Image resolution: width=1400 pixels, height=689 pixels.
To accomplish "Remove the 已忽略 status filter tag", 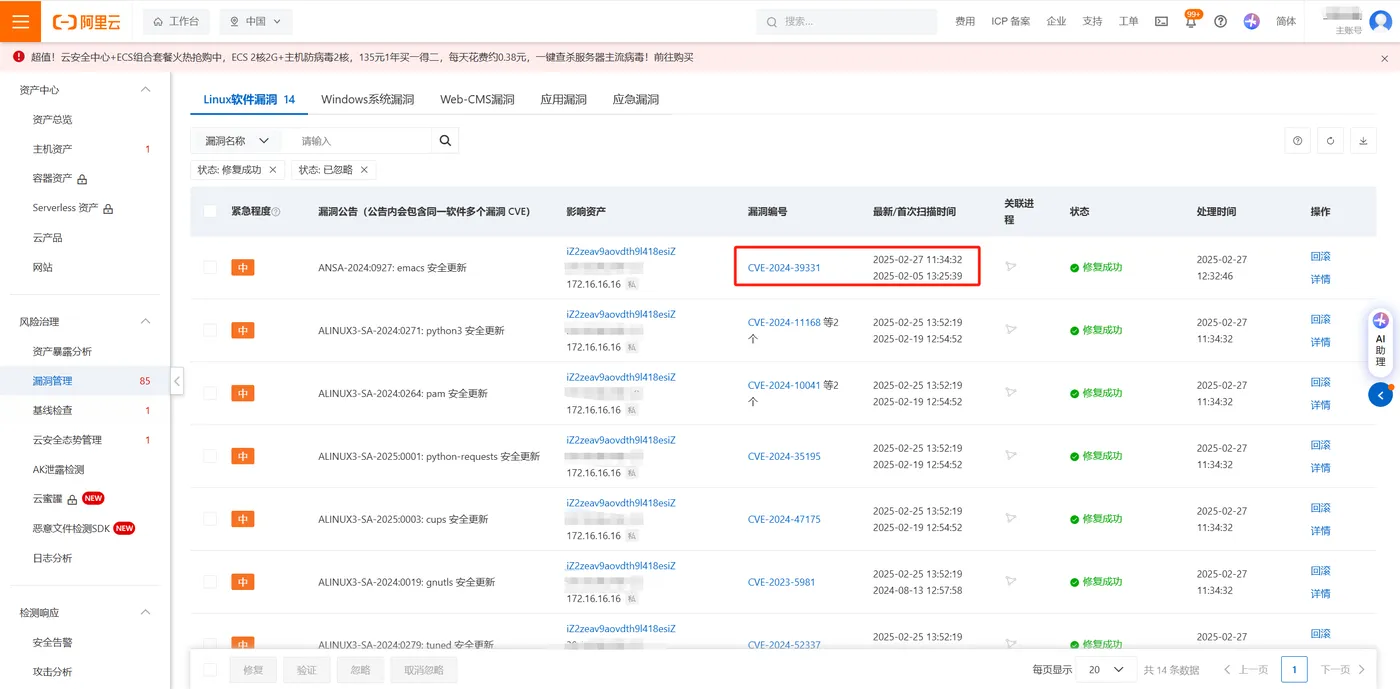I will [x=364, y=170].
